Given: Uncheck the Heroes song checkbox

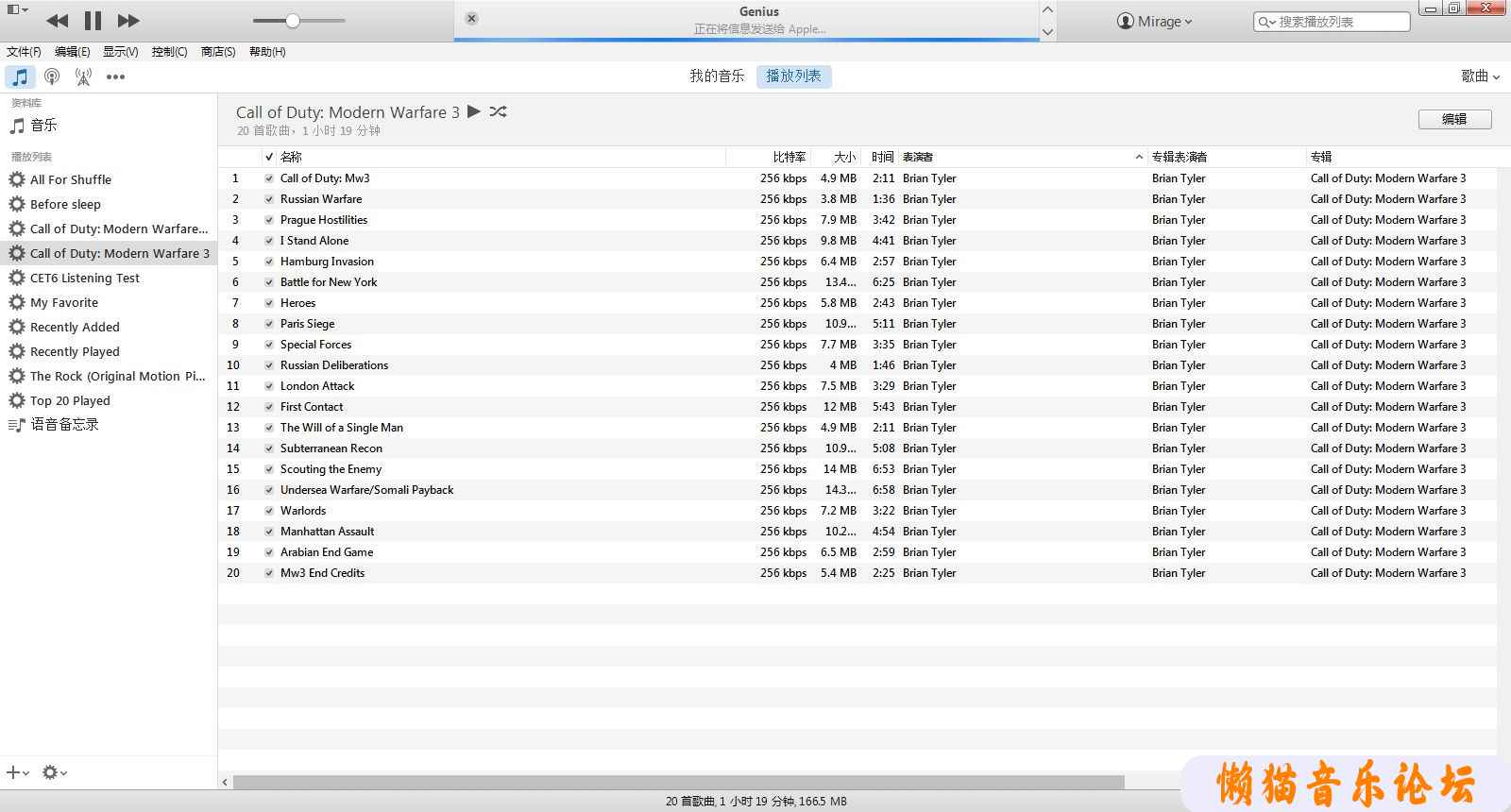Looking at the screenshot, I should pyautogui.click(x=269, y=303).
